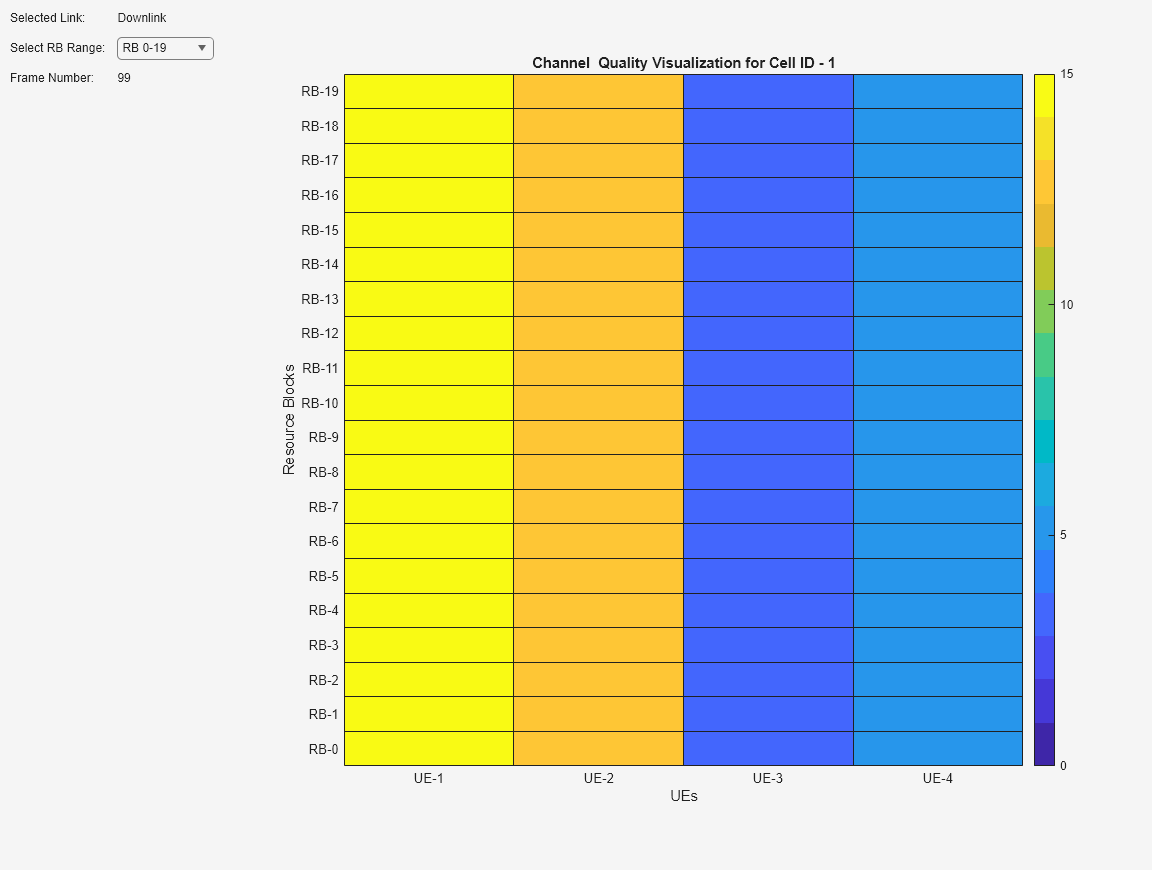Select the UE-3 column header
The image size is (1152, 870).
[x=767, y=778]
